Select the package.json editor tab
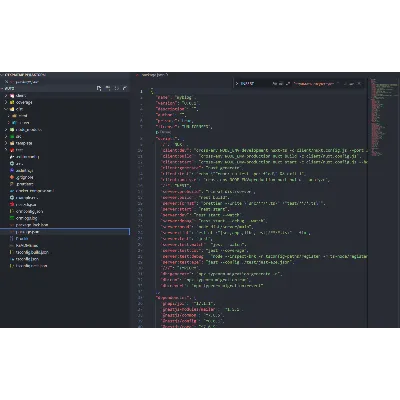The image size is (400, 400). point(152,75)
